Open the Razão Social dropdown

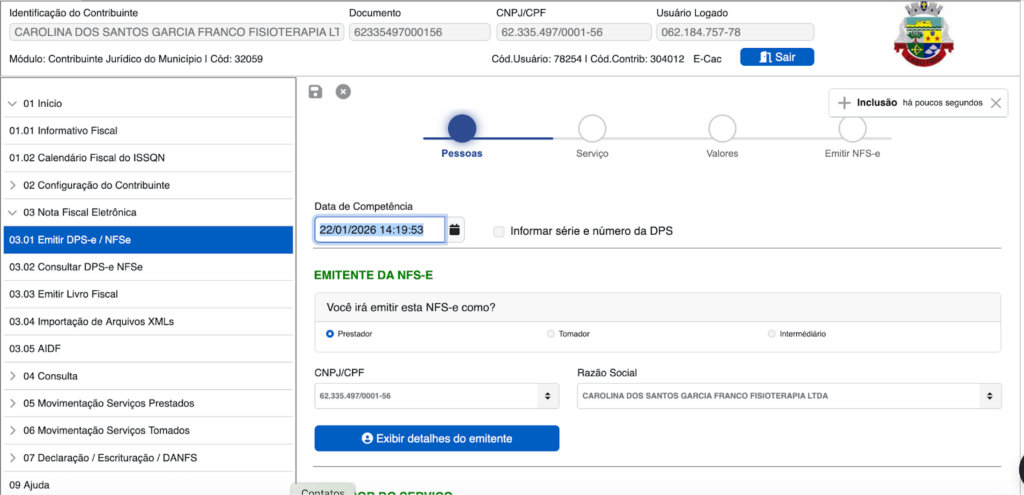789,395
